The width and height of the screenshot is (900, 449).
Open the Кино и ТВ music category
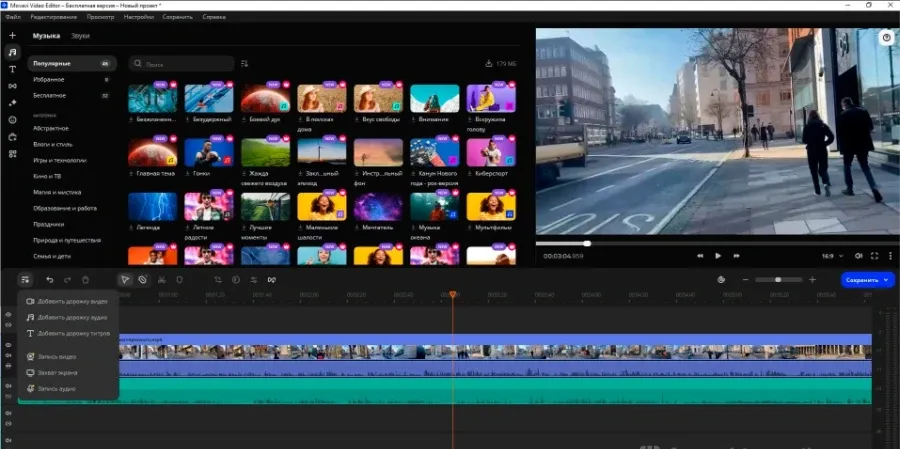pos(47,176)
